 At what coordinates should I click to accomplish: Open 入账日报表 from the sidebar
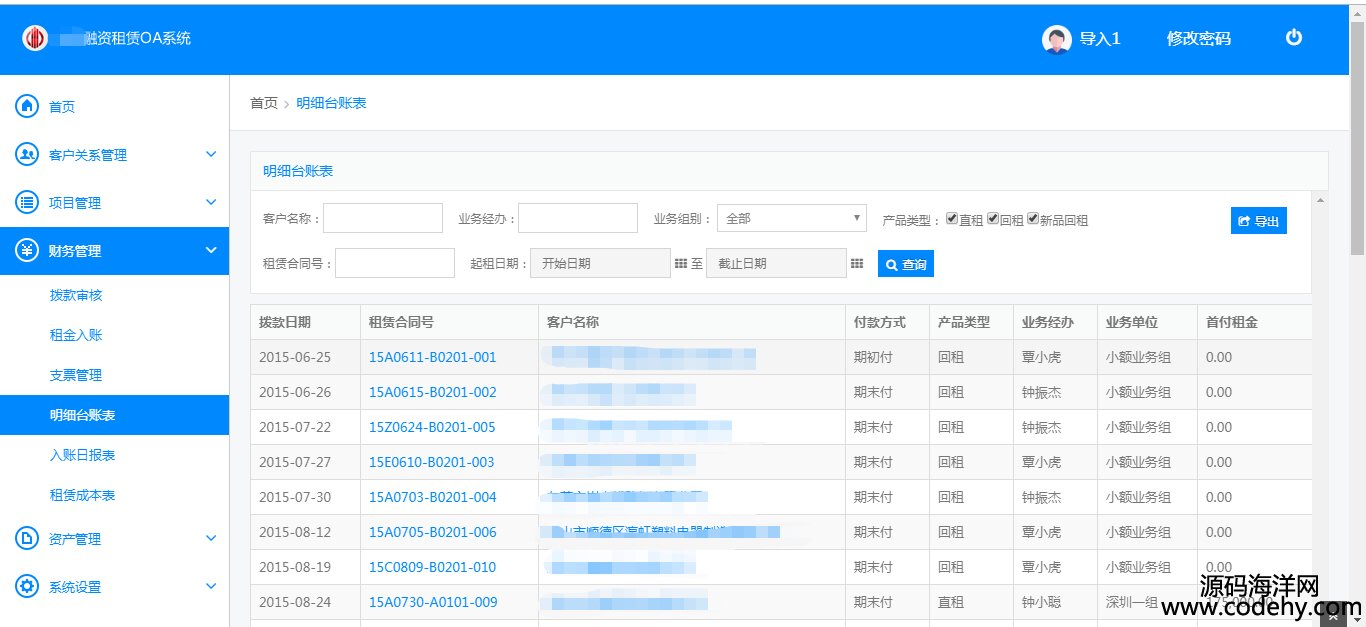82,455
